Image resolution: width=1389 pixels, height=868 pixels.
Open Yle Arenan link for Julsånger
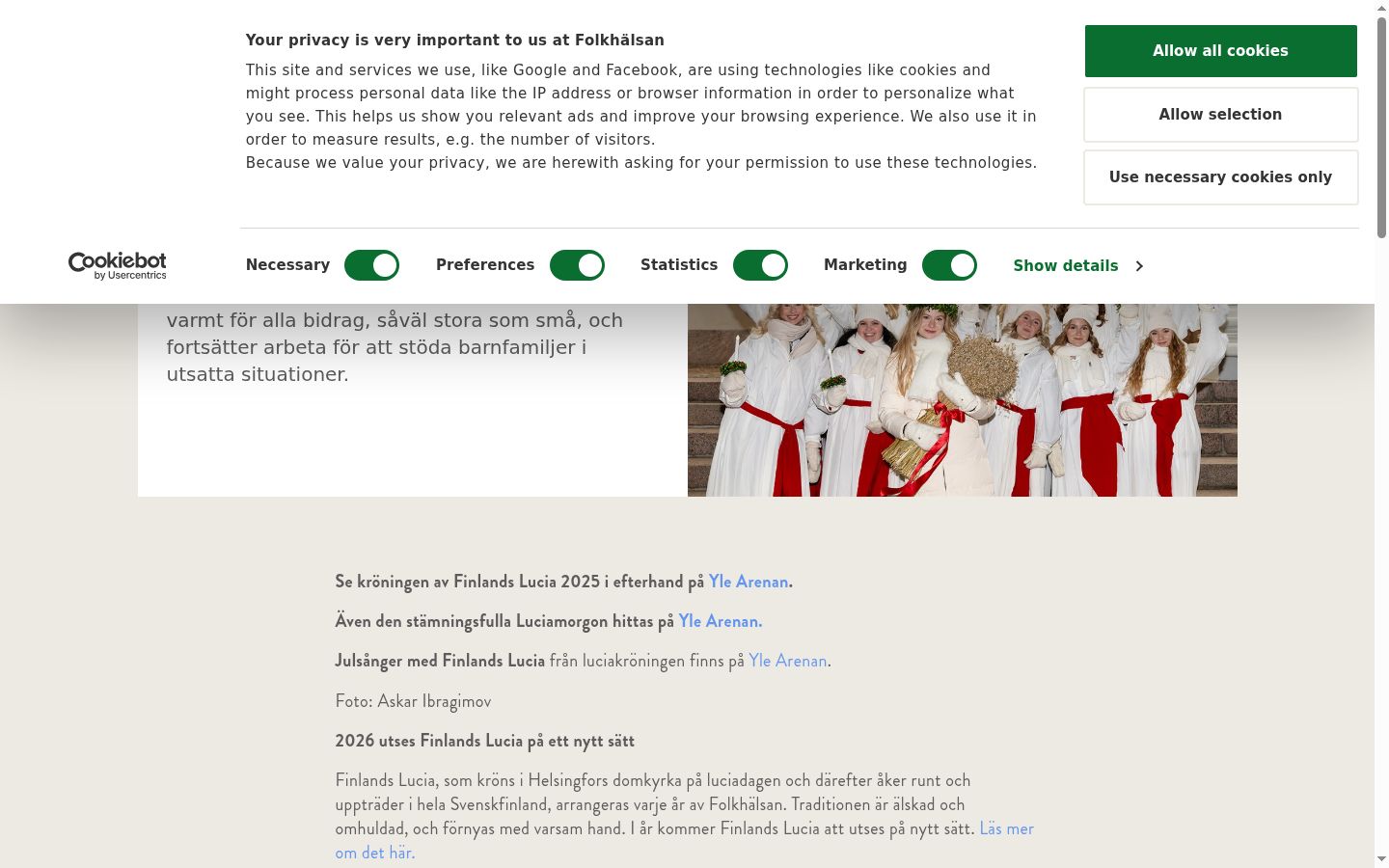pyautogui.click(x=788, y=661)
